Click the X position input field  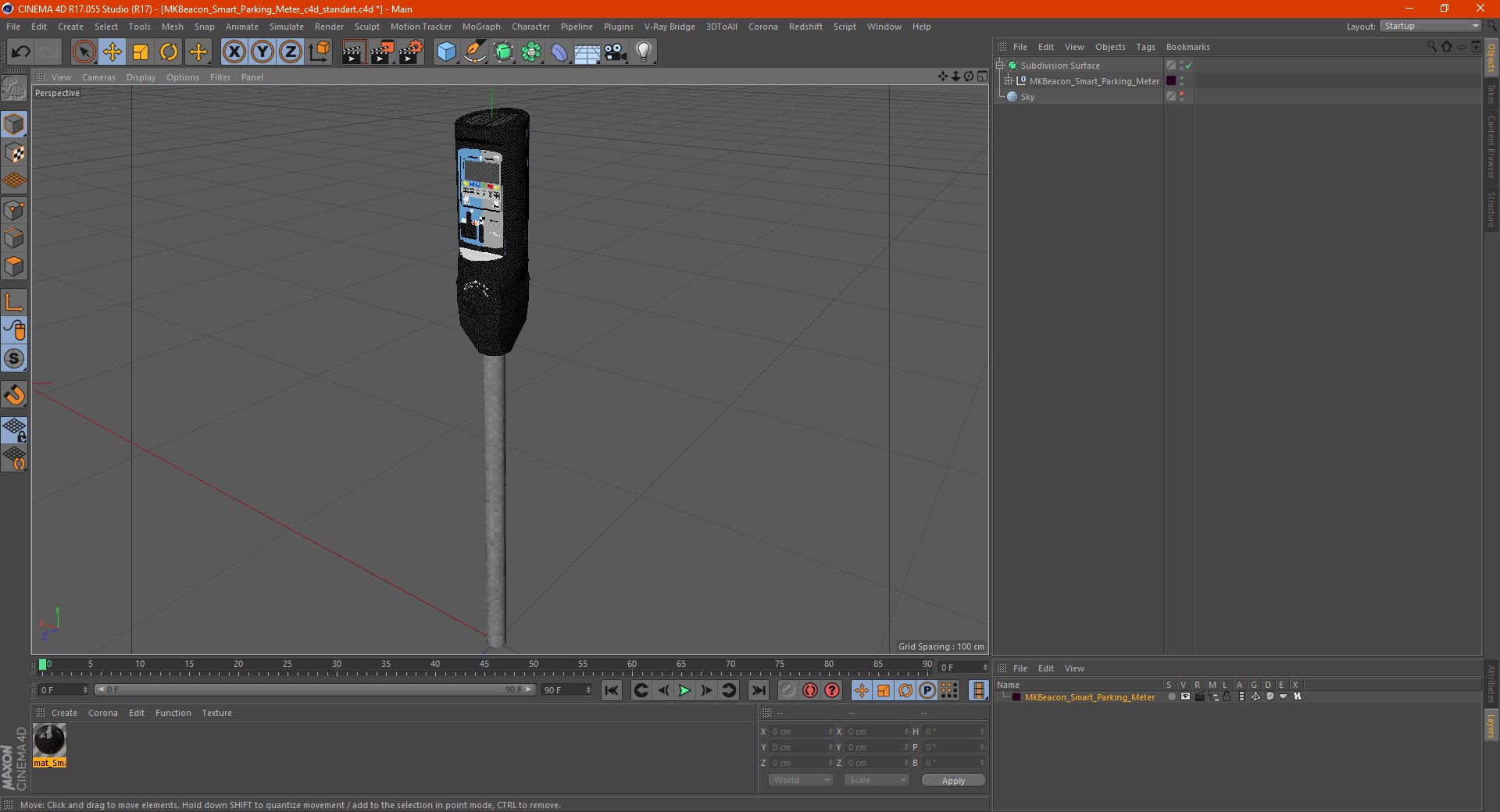click(801, 732)
